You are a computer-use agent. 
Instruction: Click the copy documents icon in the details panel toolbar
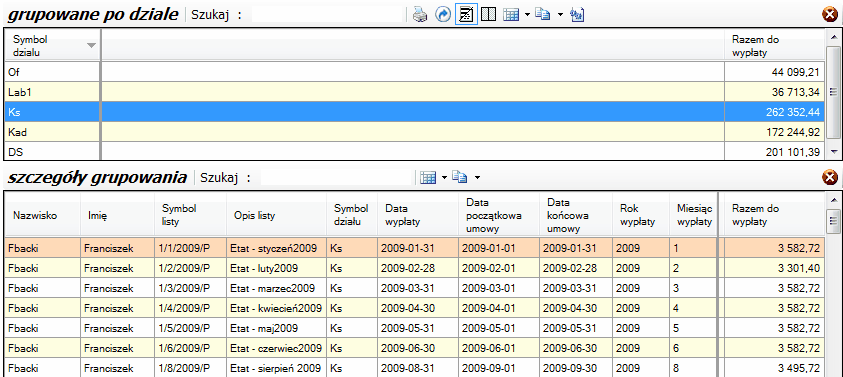[x=460, y=177]
